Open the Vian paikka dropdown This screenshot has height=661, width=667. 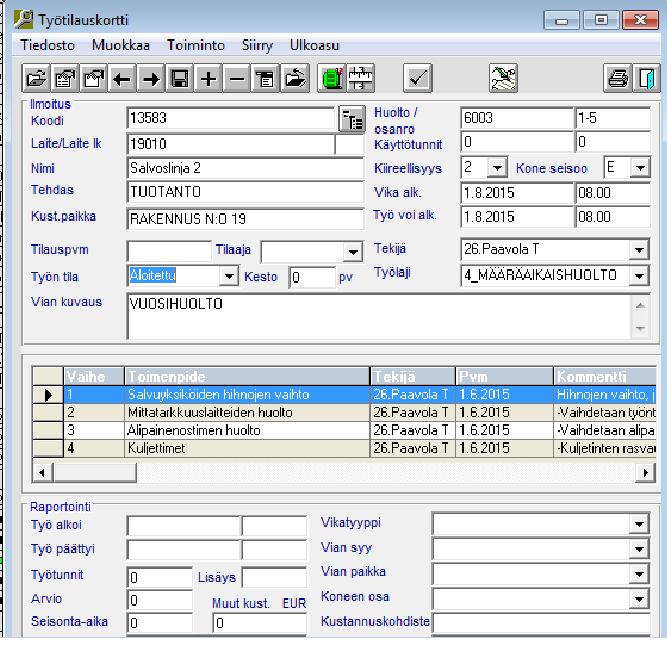pos(639,574)
